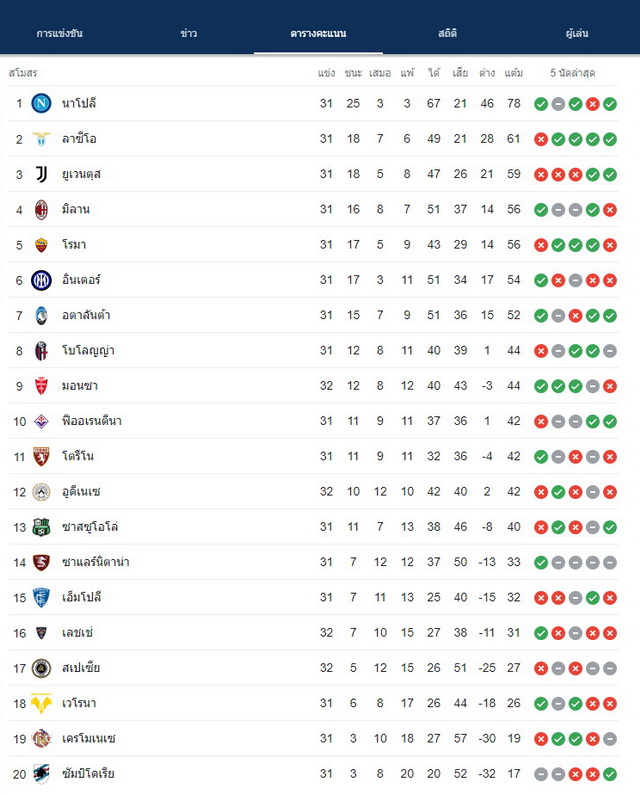Viewport: 640px width, 795px height.
Task: Click Salernitana's green win result indicator
Action: (541, 562)
